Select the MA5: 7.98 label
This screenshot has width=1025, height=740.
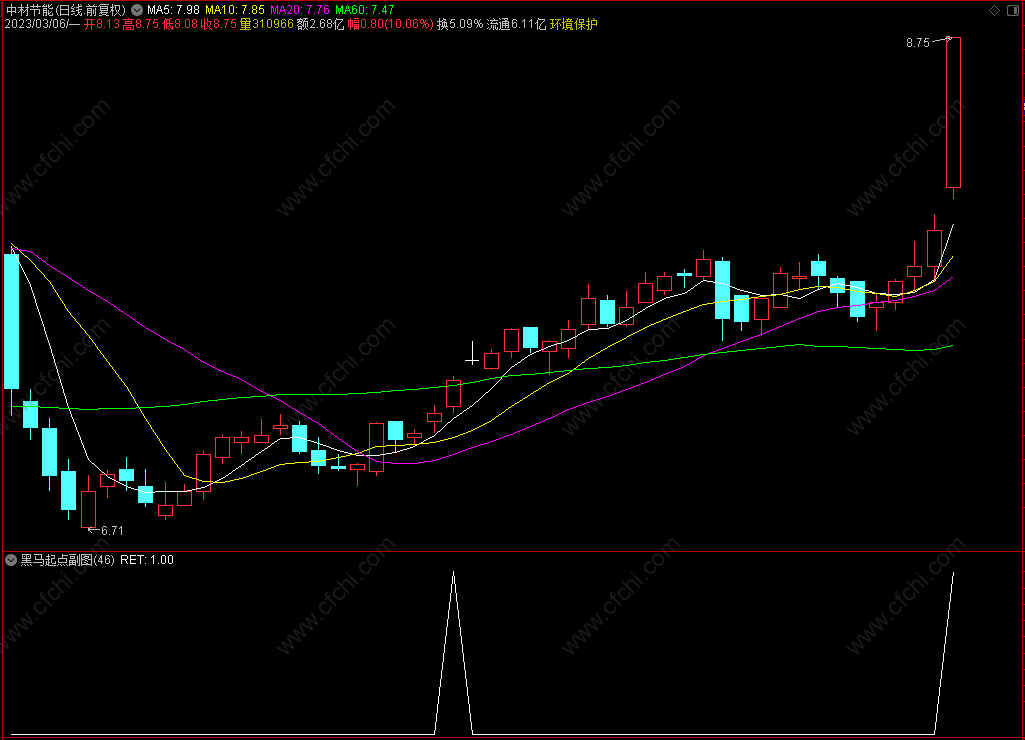pos(173,10)
